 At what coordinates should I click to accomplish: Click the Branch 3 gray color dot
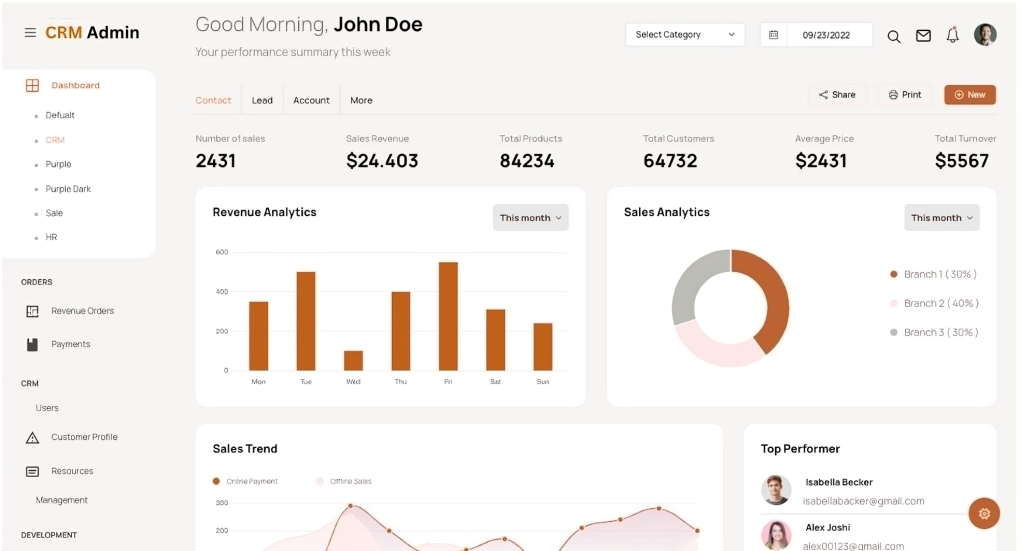894,332
